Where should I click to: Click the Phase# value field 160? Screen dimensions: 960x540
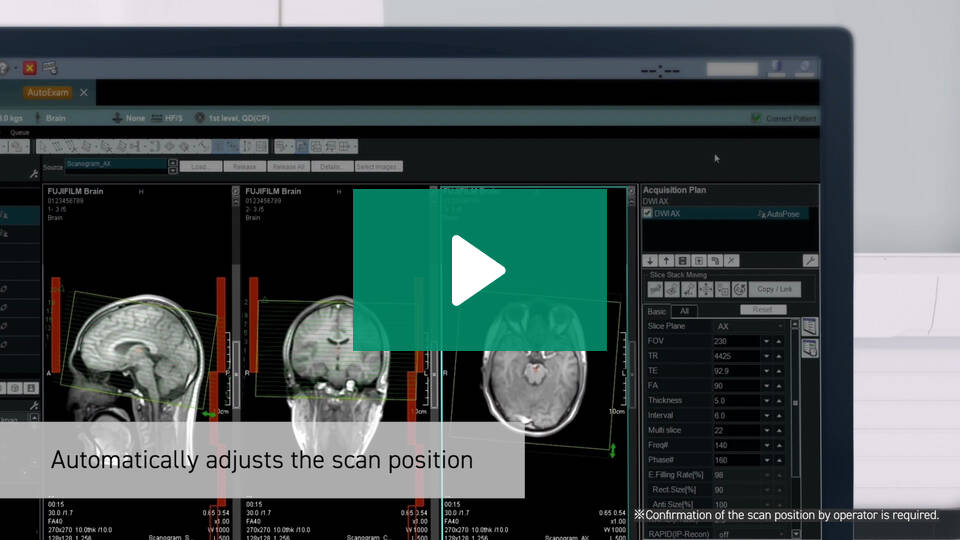(736, 460)
